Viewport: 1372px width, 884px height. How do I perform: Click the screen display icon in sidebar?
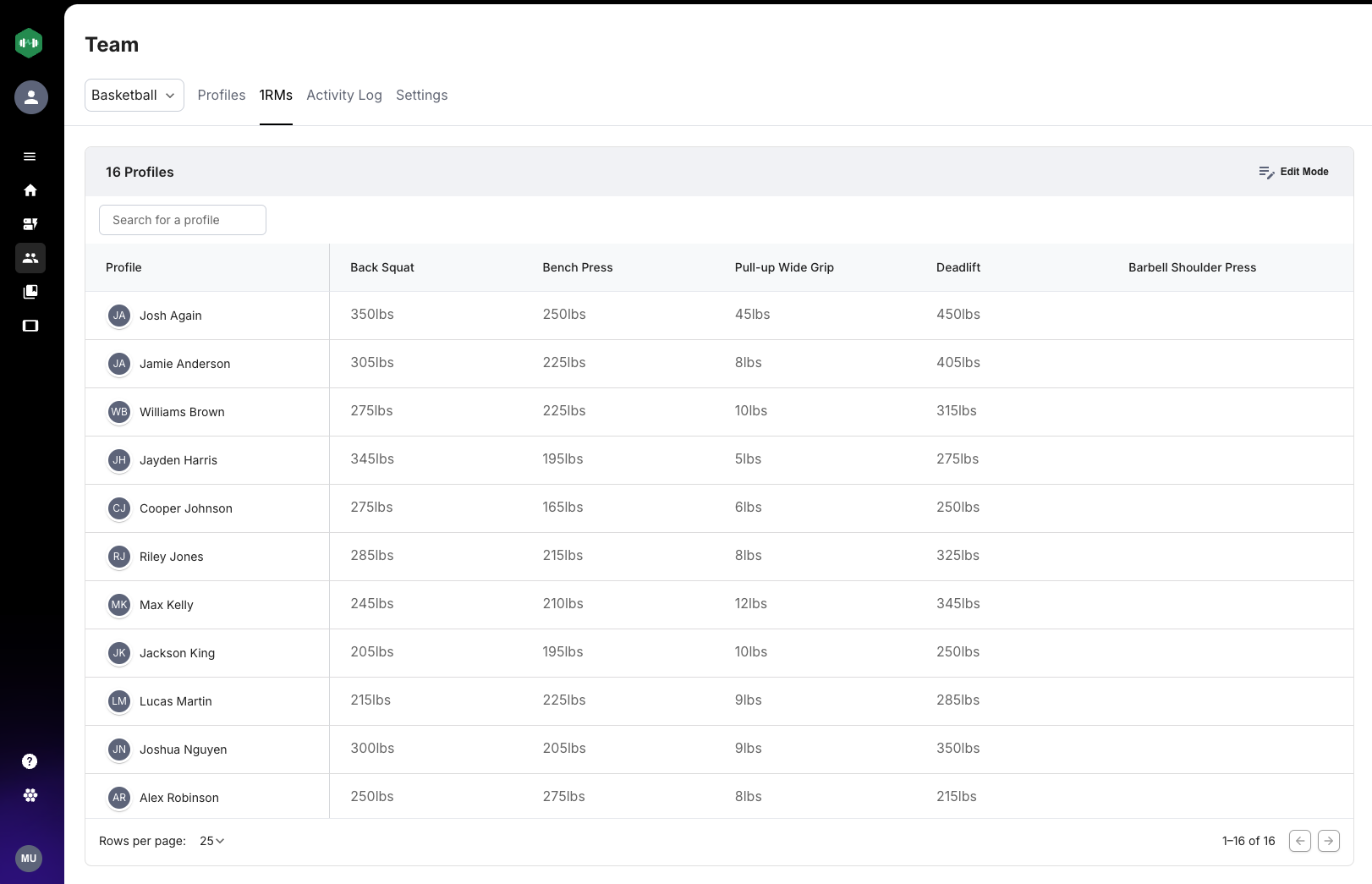click(x=30, y=326)
